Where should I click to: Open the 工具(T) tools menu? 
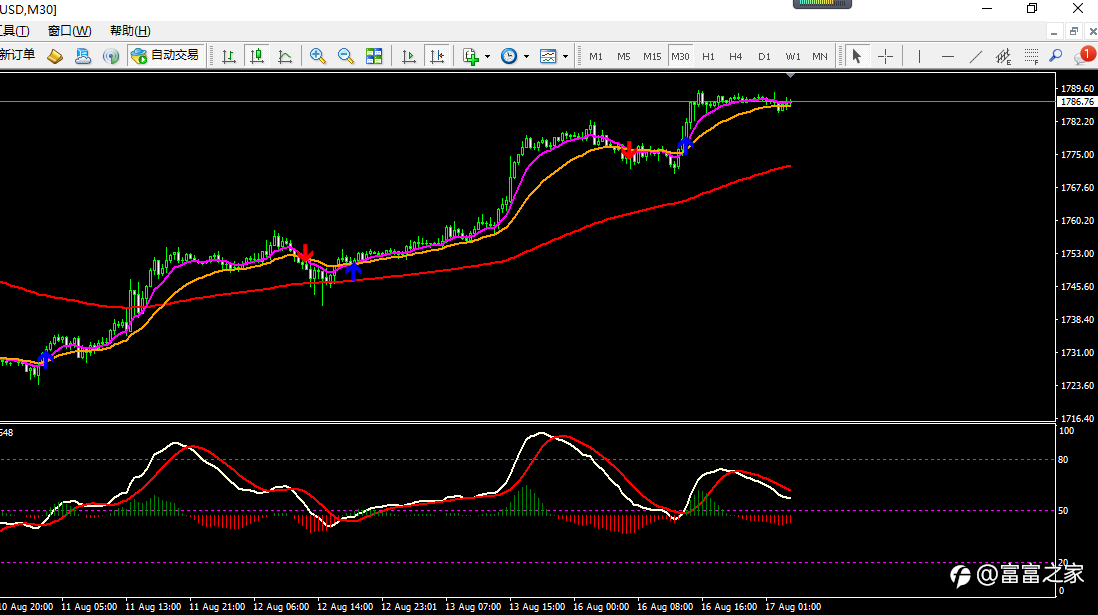[x=15, y=31]
